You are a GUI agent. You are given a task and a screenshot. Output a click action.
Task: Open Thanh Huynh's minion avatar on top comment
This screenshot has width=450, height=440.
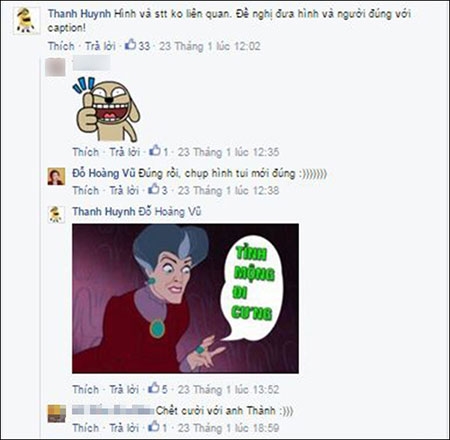click(25, 21)
